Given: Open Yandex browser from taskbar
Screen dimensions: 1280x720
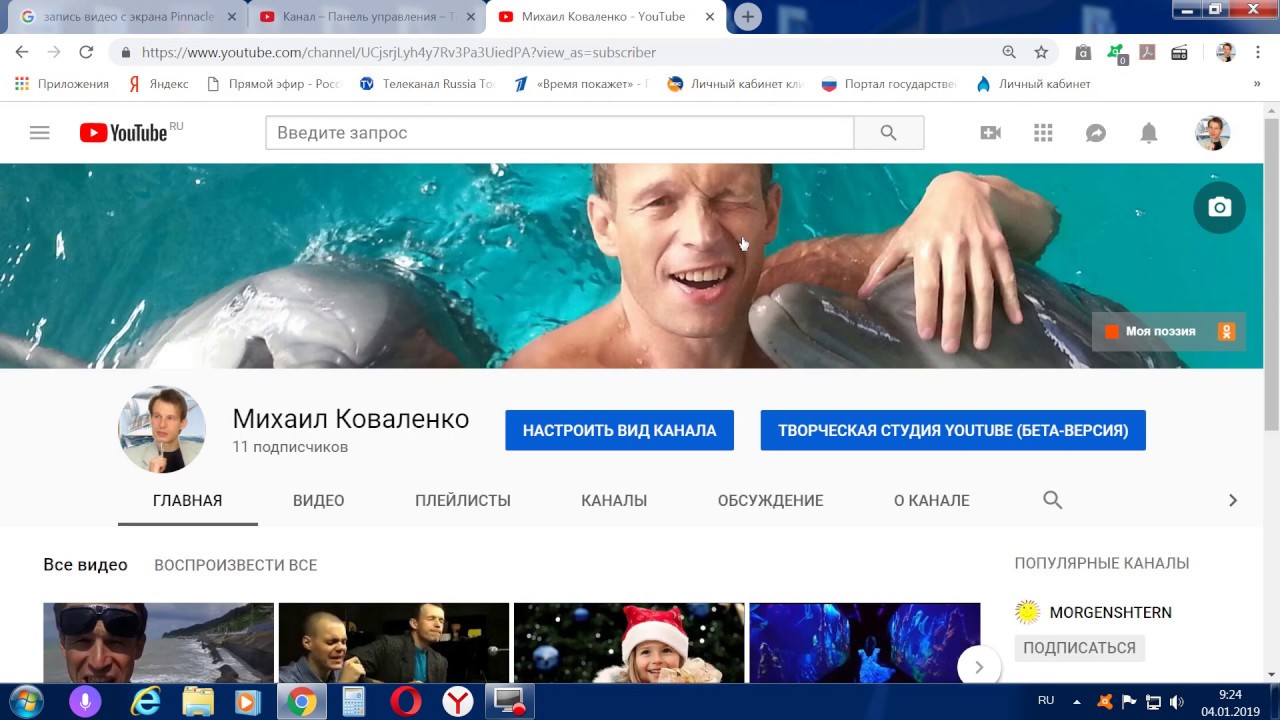Looking at the screenshot, I should pyautogui.click(x=458, y=702).
